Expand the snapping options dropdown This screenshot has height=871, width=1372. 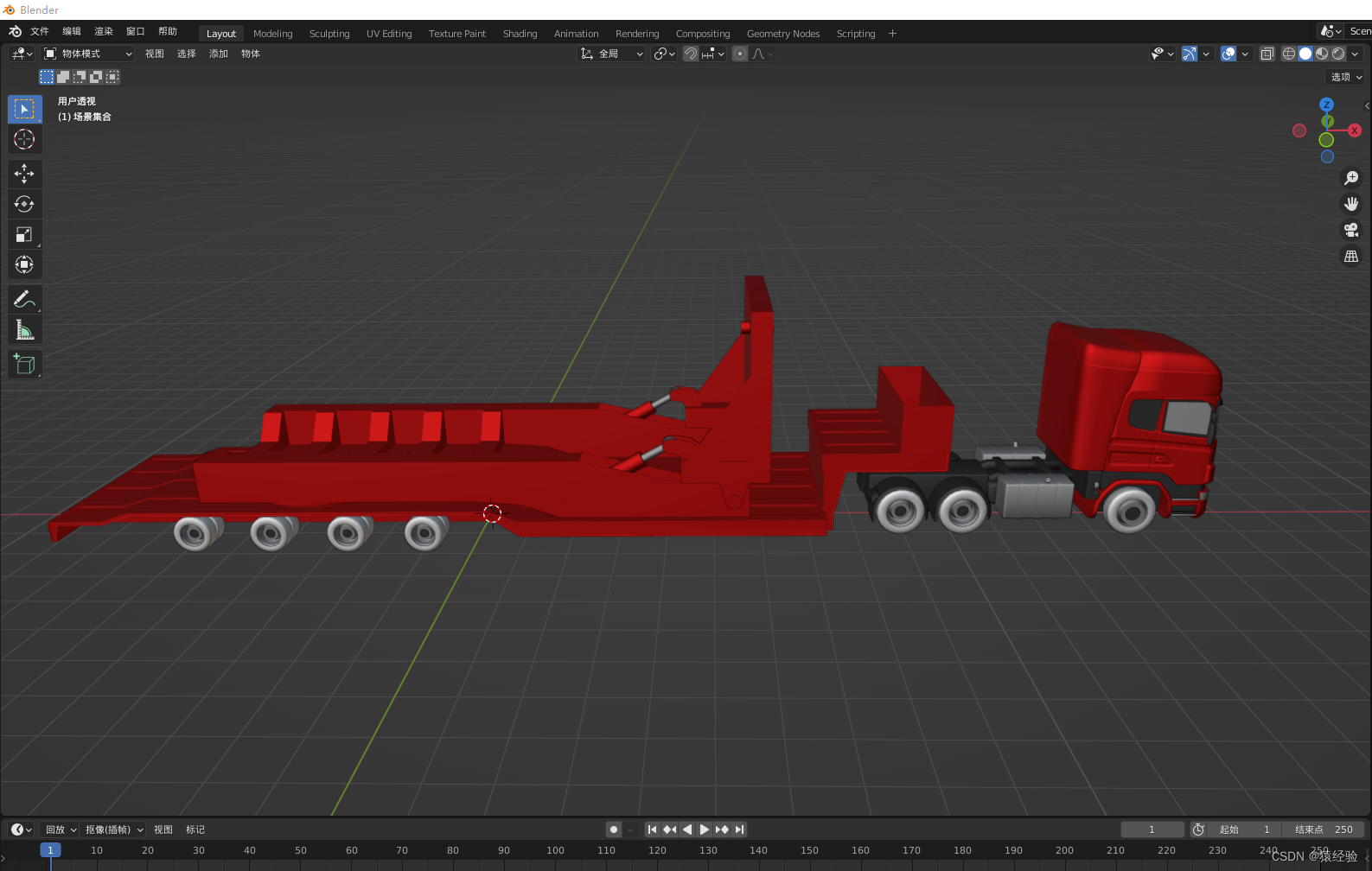pos(714,54)
